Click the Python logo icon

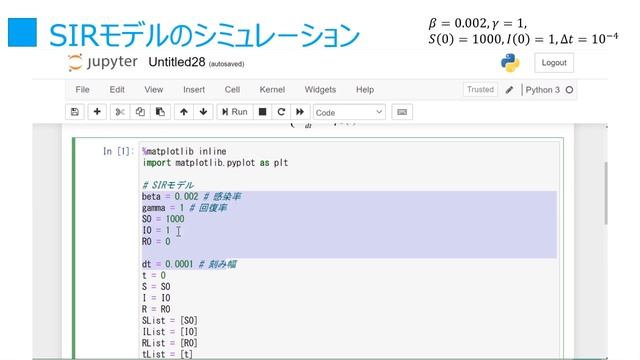pos(510,63)
